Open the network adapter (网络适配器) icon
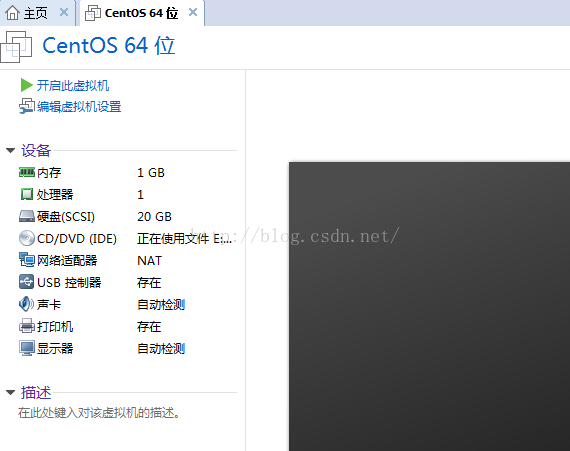Screen dimensions: 570x451 coord(27,260)
